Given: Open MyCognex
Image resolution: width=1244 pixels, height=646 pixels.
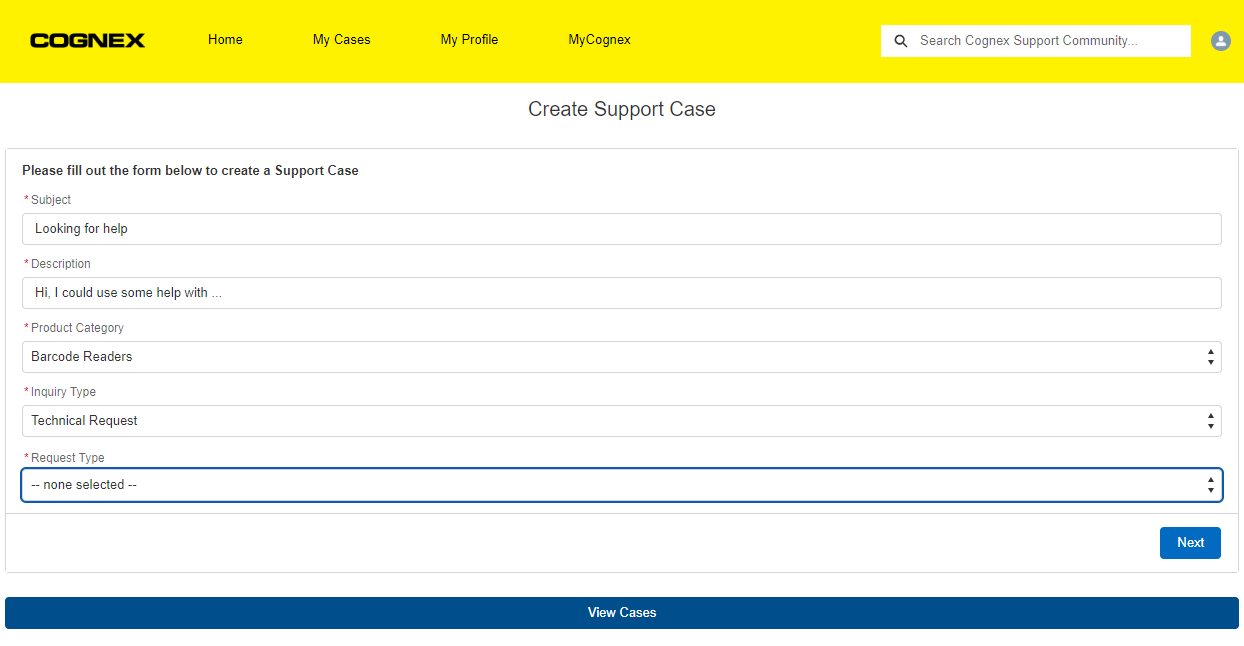Looking at the screenshot, I should (599, 40).
